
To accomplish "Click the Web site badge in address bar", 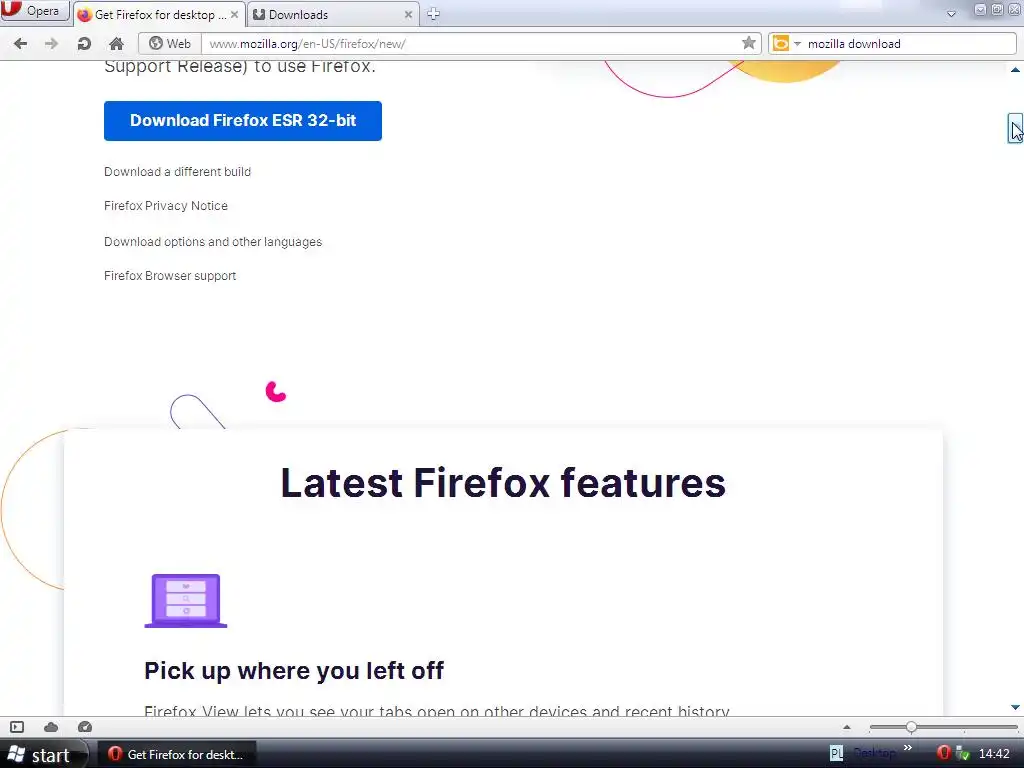I will tap(170, 44).
